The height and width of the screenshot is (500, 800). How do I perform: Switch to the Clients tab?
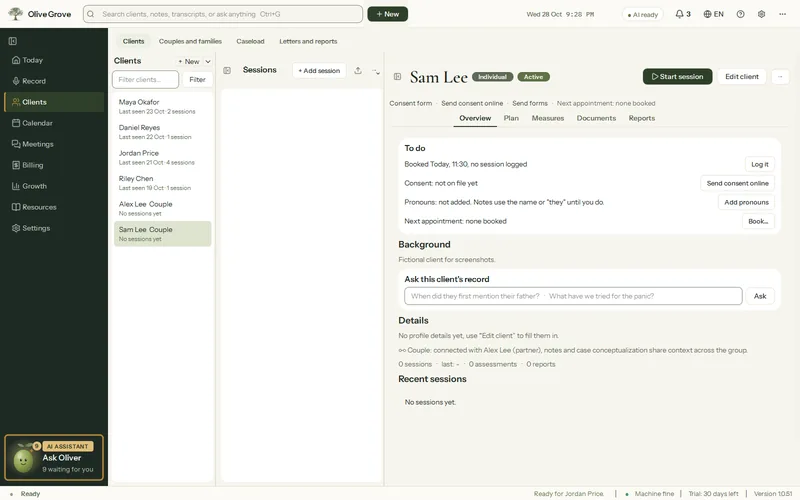134,41
